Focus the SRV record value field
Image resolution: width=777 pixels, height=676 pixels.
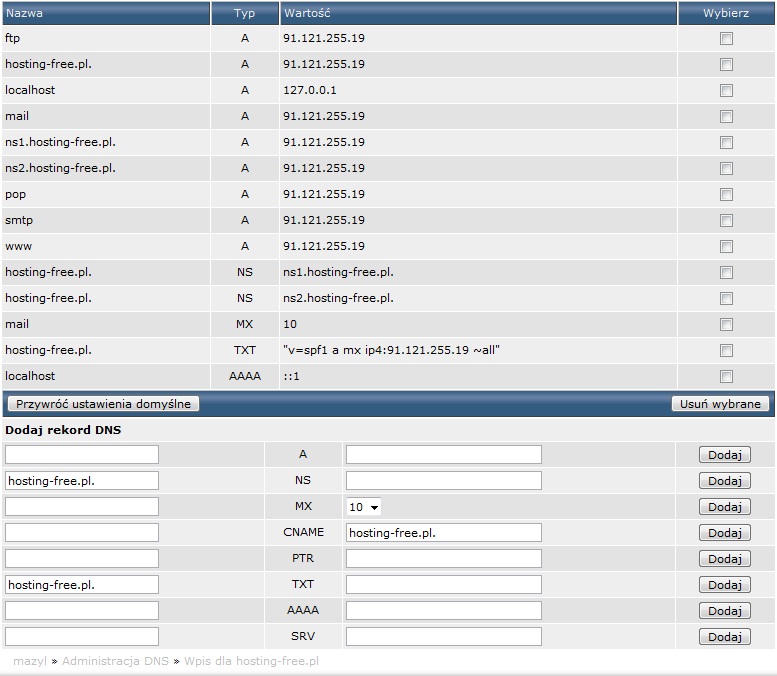(444, 637)
